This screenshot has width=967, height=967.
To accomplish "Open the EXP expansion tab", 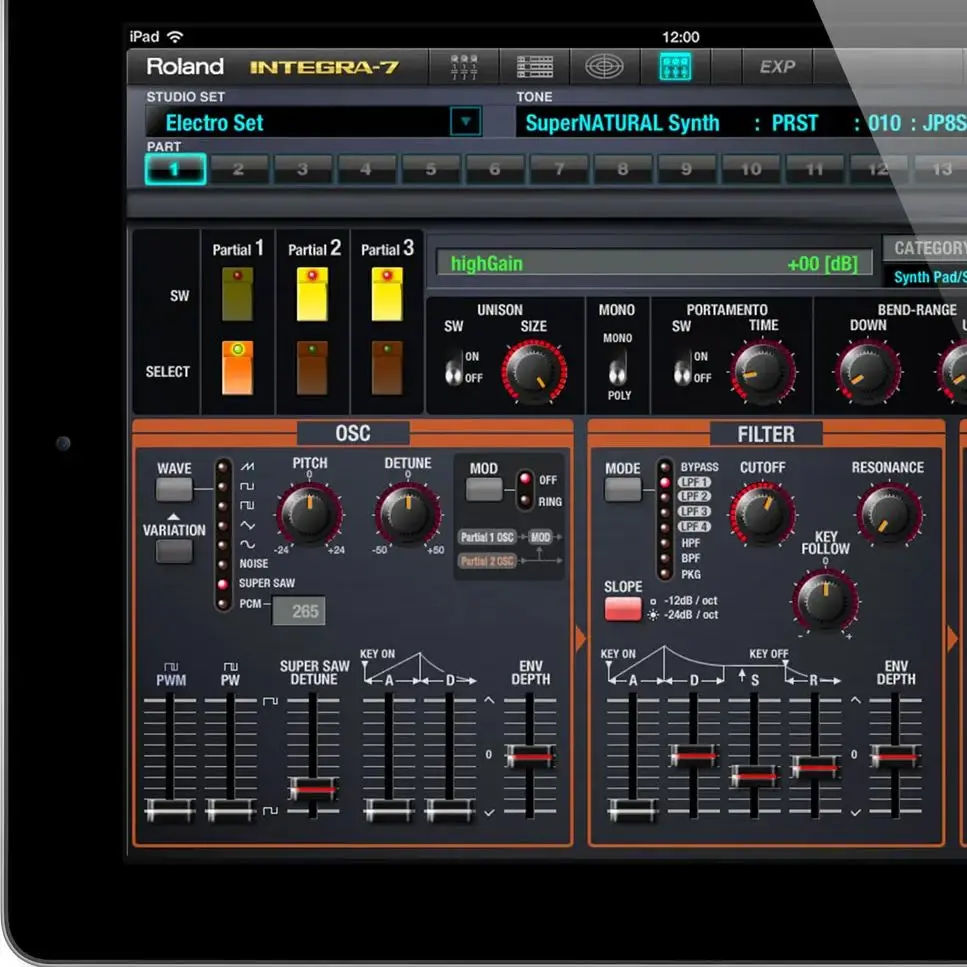I will click(777, 67).
